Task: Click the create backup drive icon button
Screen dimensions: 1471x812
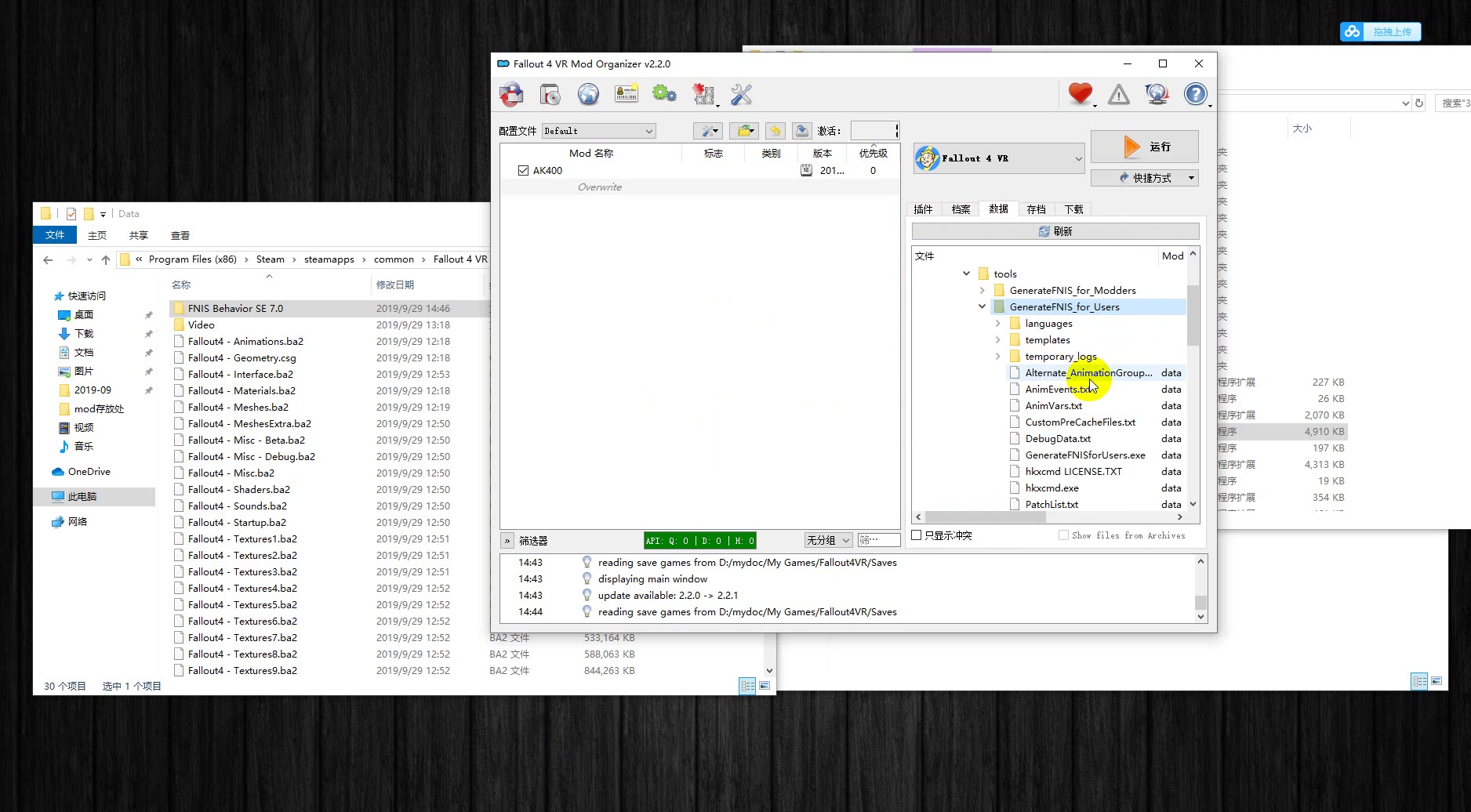Action: click(801, 131)
